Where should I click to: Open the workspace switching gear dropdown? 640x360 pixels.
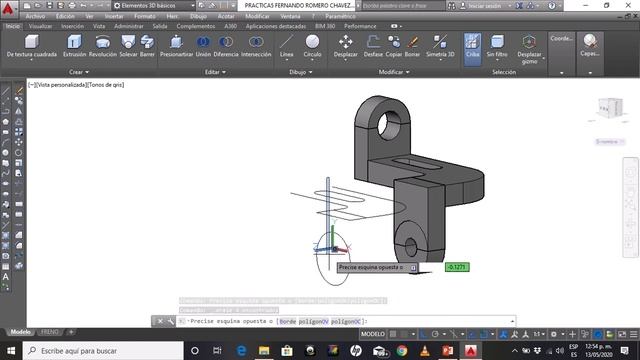tap(557, 334)
